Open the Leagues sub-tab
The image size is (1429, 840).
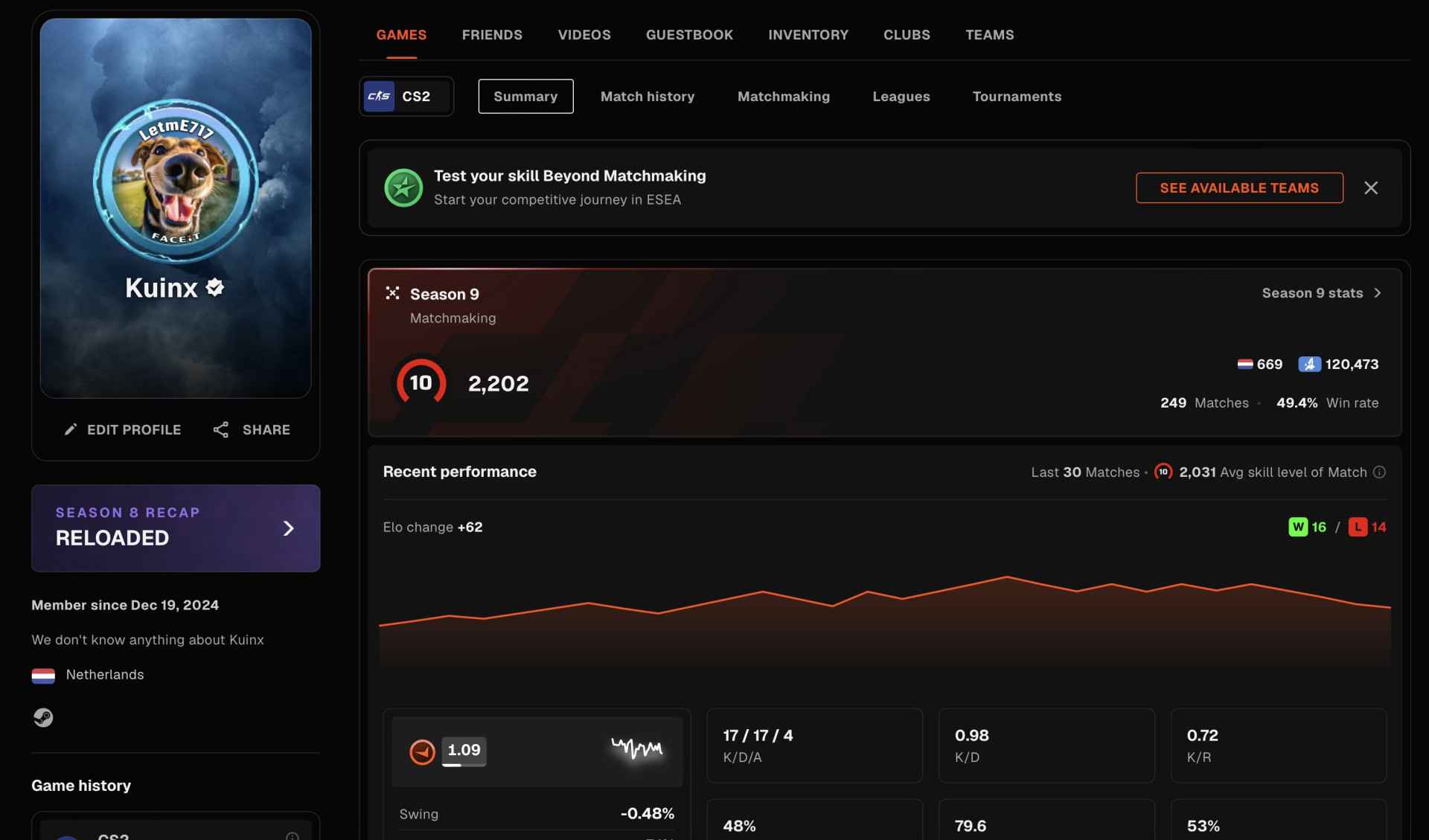pyautogui.click(x=901, y=96)
